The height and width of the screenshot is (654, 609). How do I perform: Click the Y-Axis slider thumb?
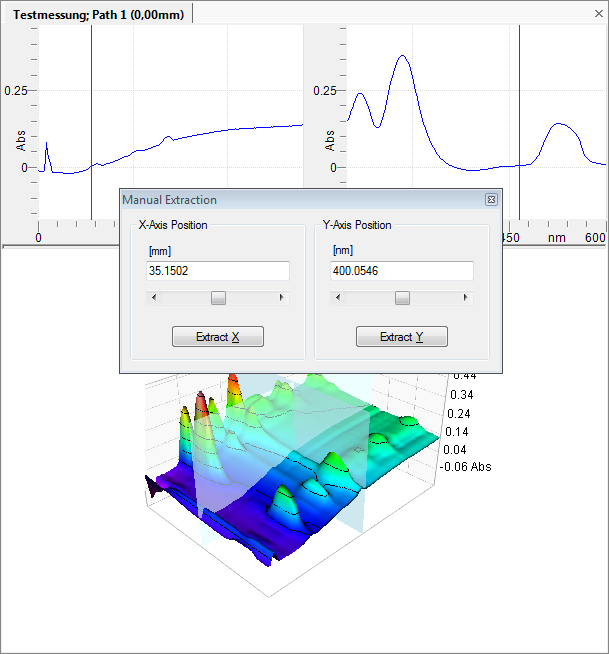click(401, 298)
